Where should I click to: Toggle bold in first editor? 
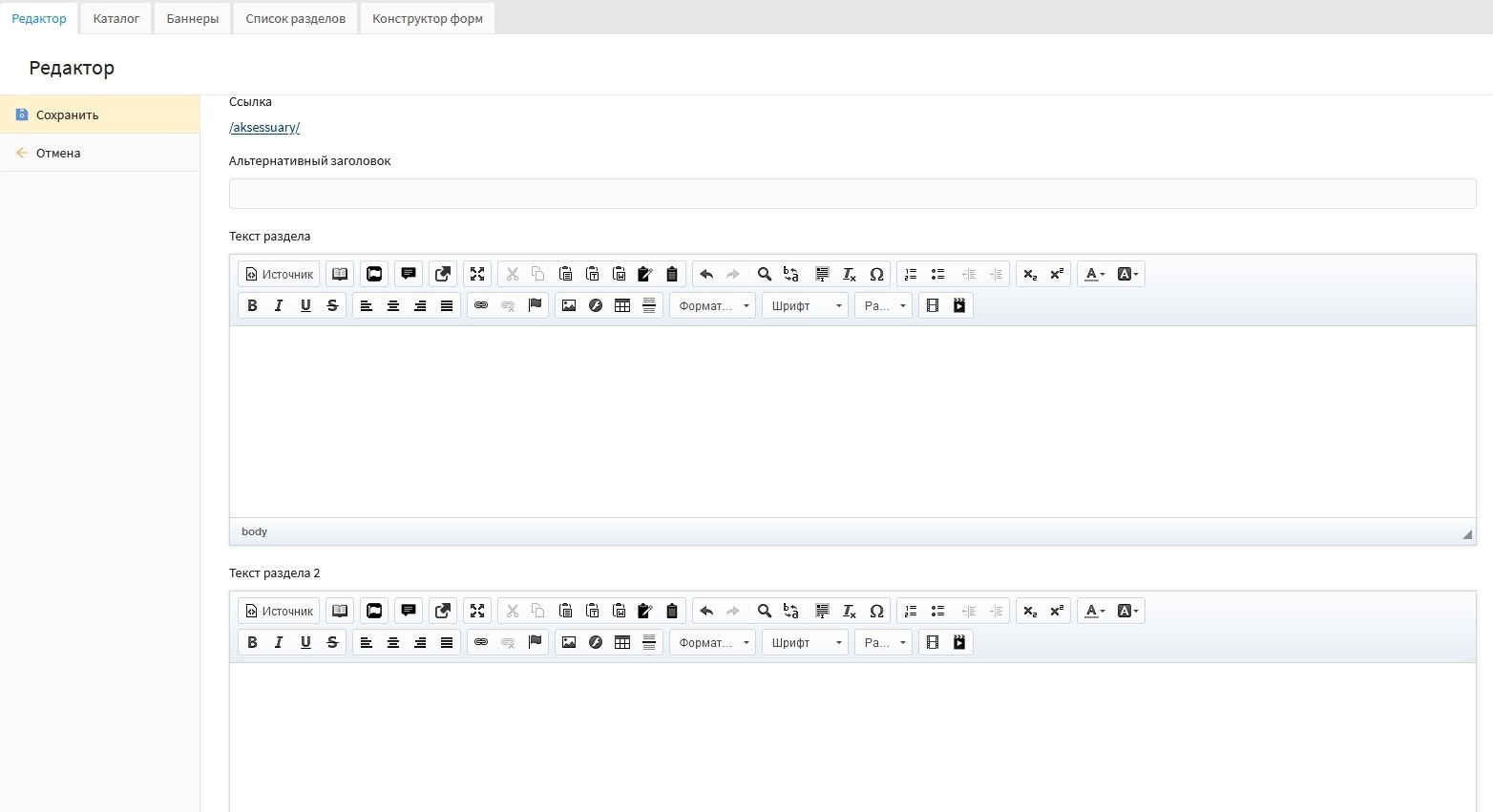click(x=252, y=305)
